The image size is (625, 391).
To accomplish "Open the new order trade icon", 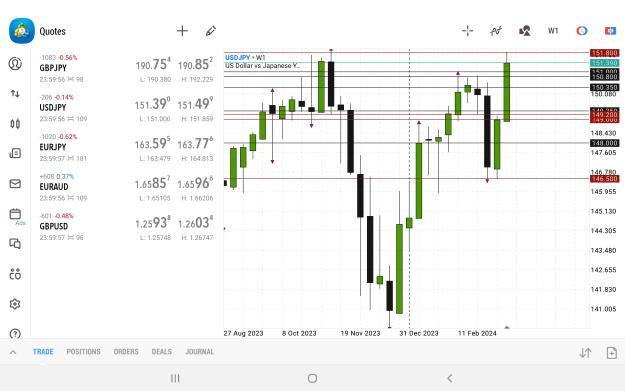I will 610,31.
